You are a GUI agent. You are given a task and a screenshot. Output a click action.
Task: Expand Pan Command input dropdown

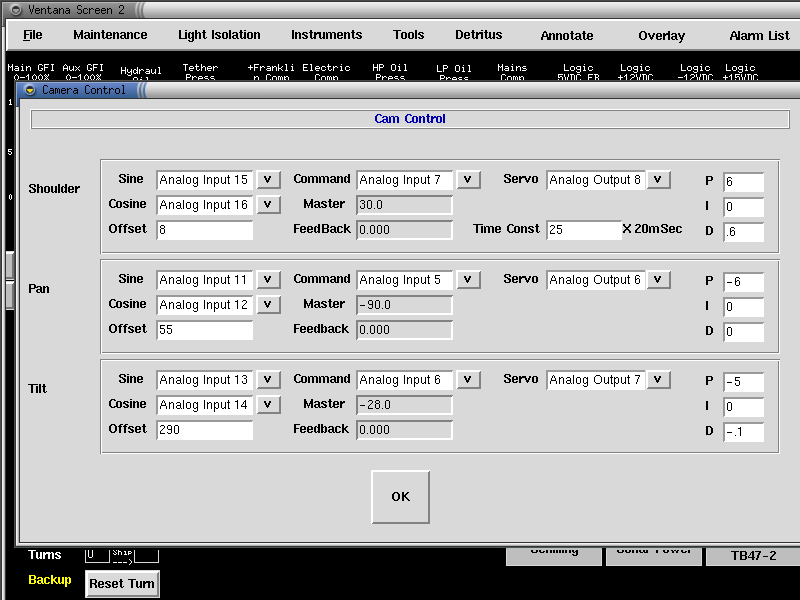(x=467, y=280)
